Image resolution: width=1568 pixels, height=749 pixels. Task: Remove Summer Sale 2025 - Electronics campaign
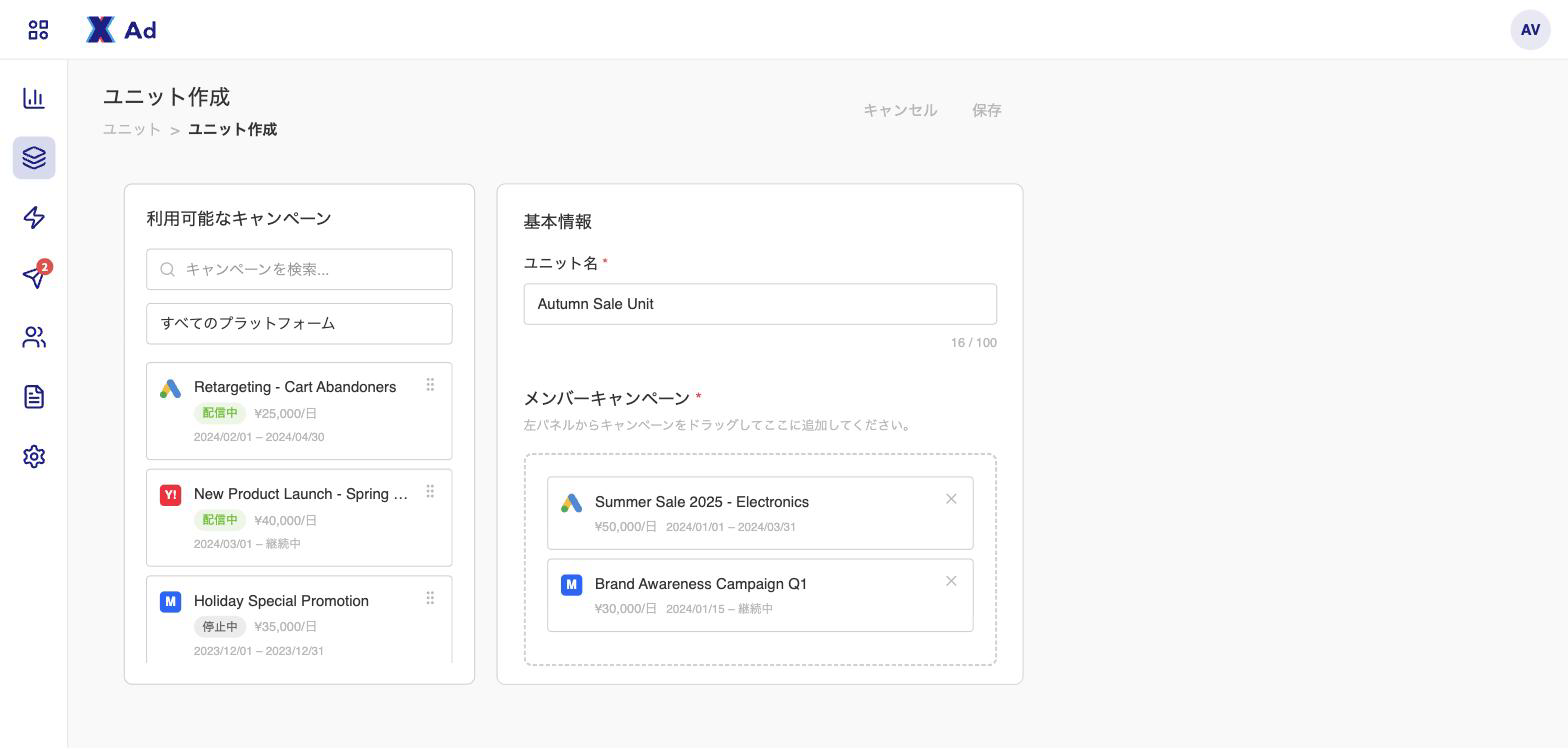click(x=951, y=499)
